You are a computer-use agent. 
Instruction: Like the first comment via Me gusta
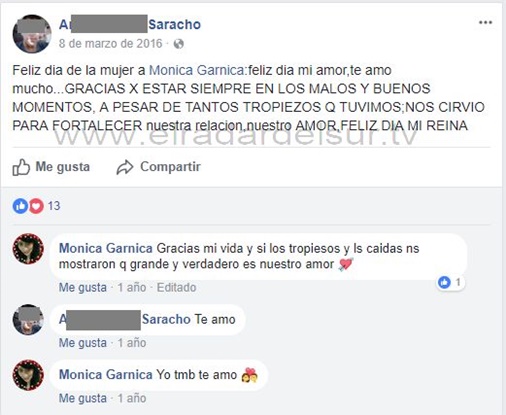pyautogui.click(x=83, y=287)
